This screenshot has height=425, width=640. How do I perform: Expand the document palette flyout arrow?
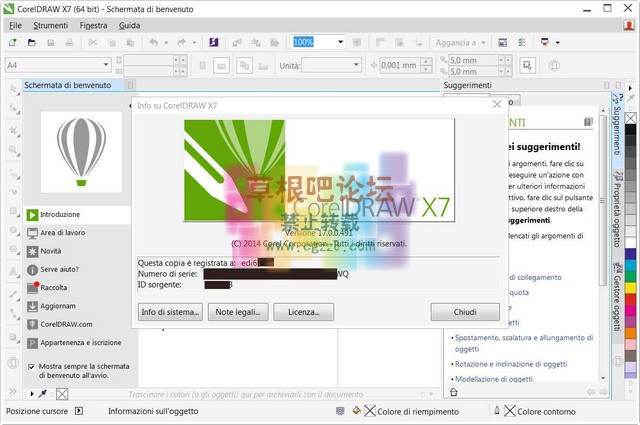pyautogui.click(x=31, y=394)
